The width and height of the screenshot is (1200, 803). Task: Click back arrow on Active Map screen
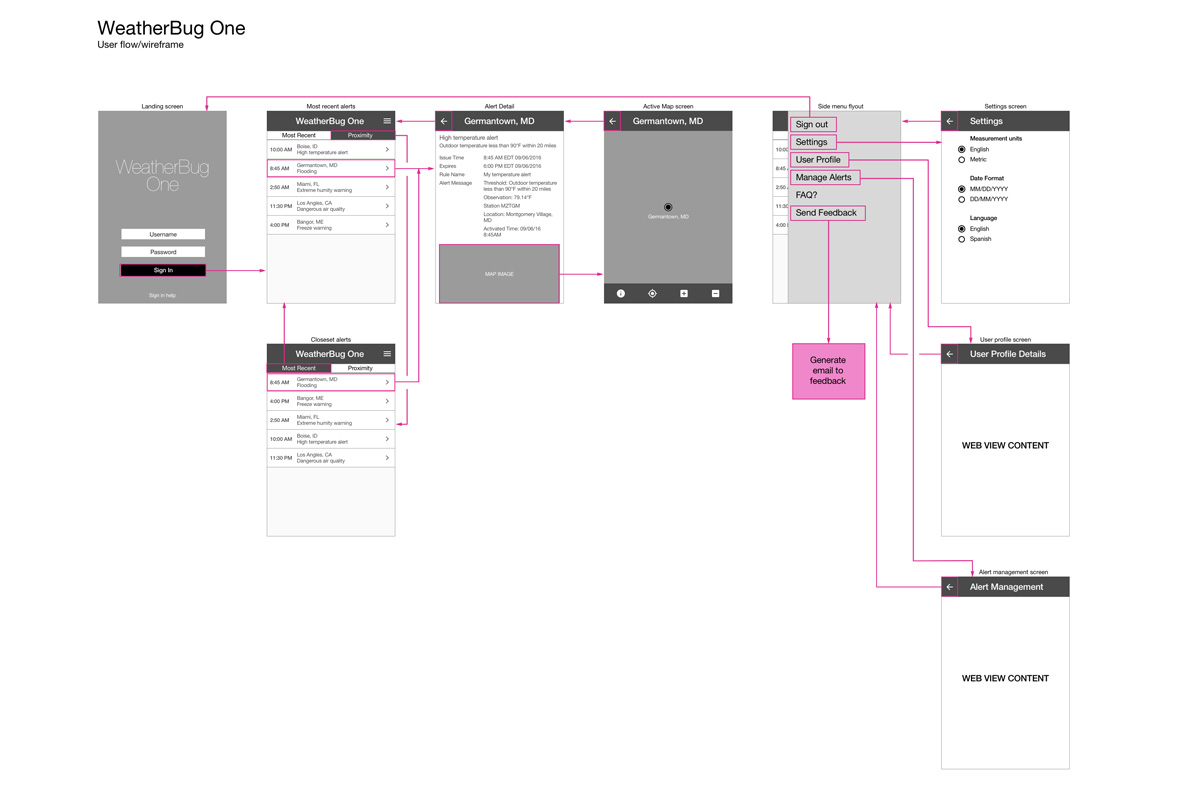coord(613,121)
